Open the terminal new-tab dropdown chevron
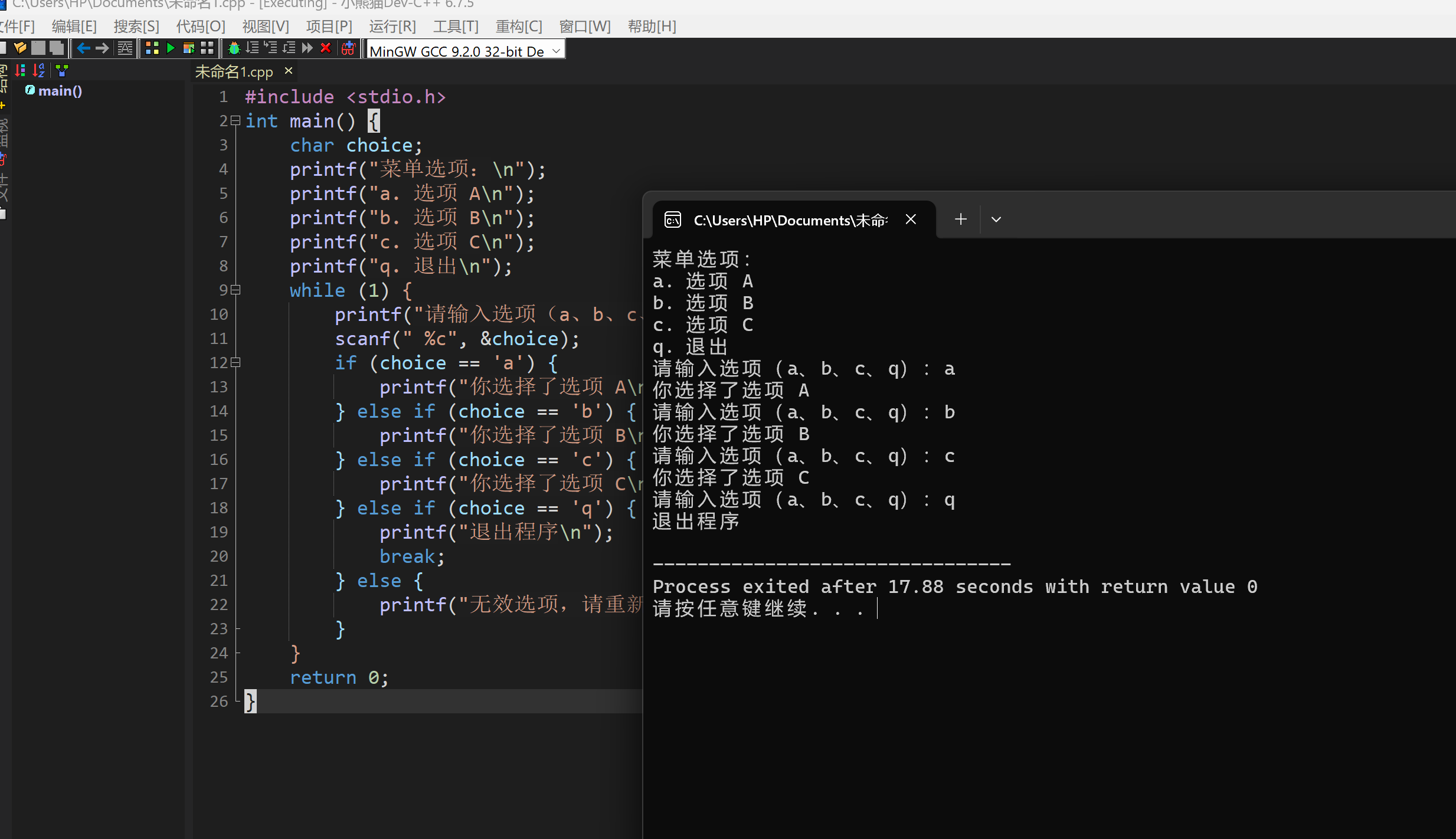1456x839 pixels. coord(996,219)
